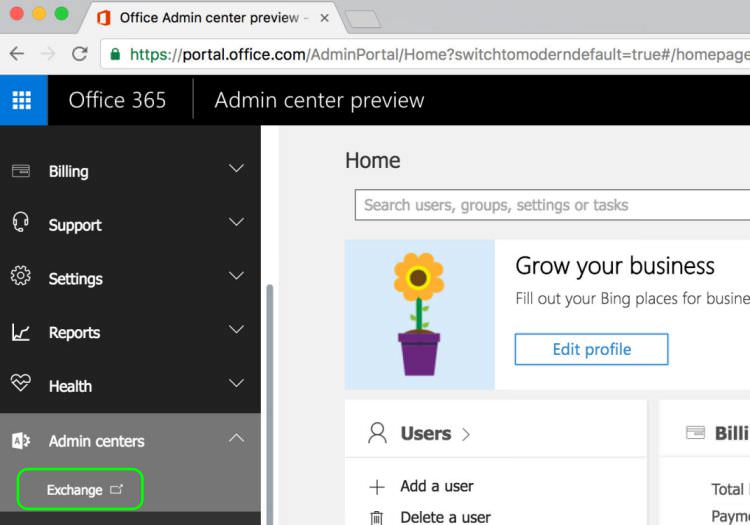Screen dimensions: 750x525
Task: Reload the page with refresh icon
Action: (x=80, y=54)
